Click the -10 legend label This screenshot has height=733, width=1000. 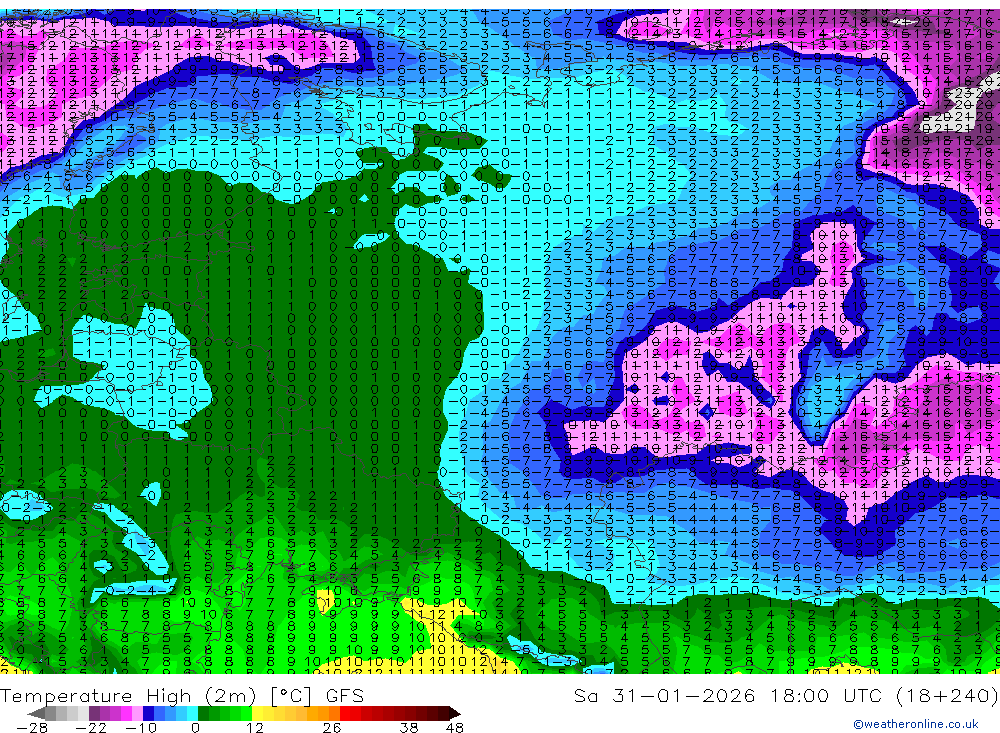[140, 728]
